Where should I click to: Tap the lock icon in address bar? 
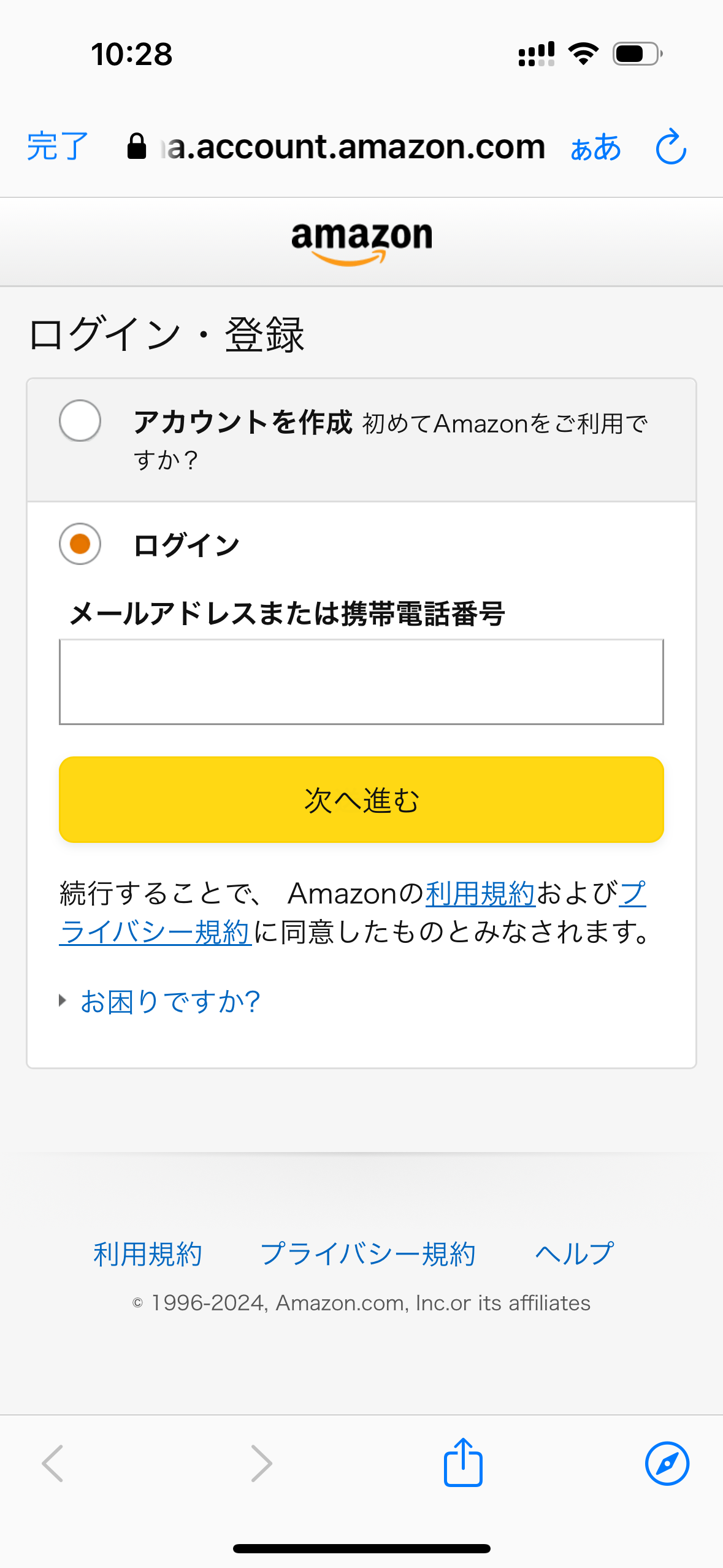(x=136, y=147)
